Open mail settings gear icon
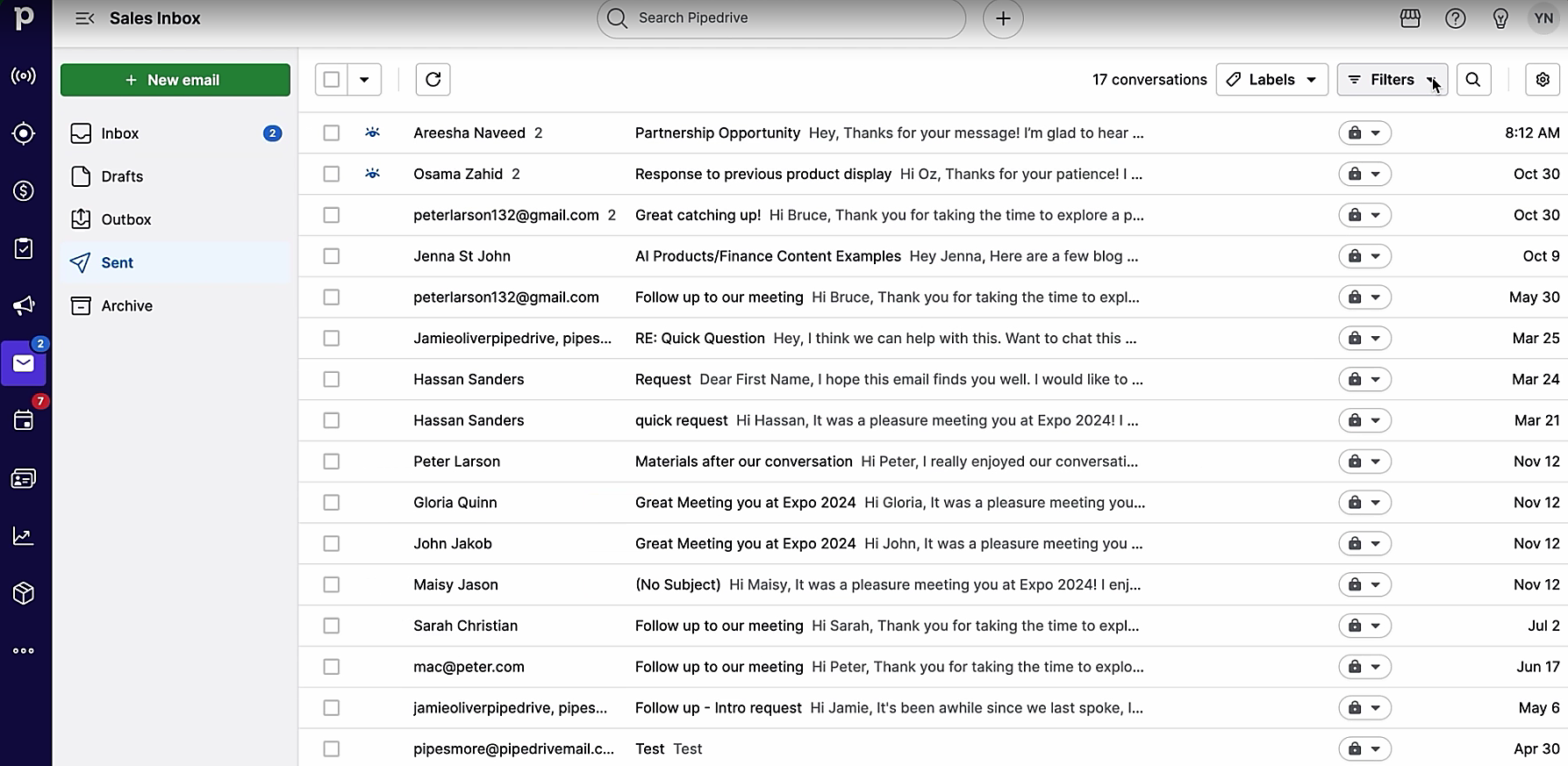1568x766 pixels. (x=1543, y=80)
